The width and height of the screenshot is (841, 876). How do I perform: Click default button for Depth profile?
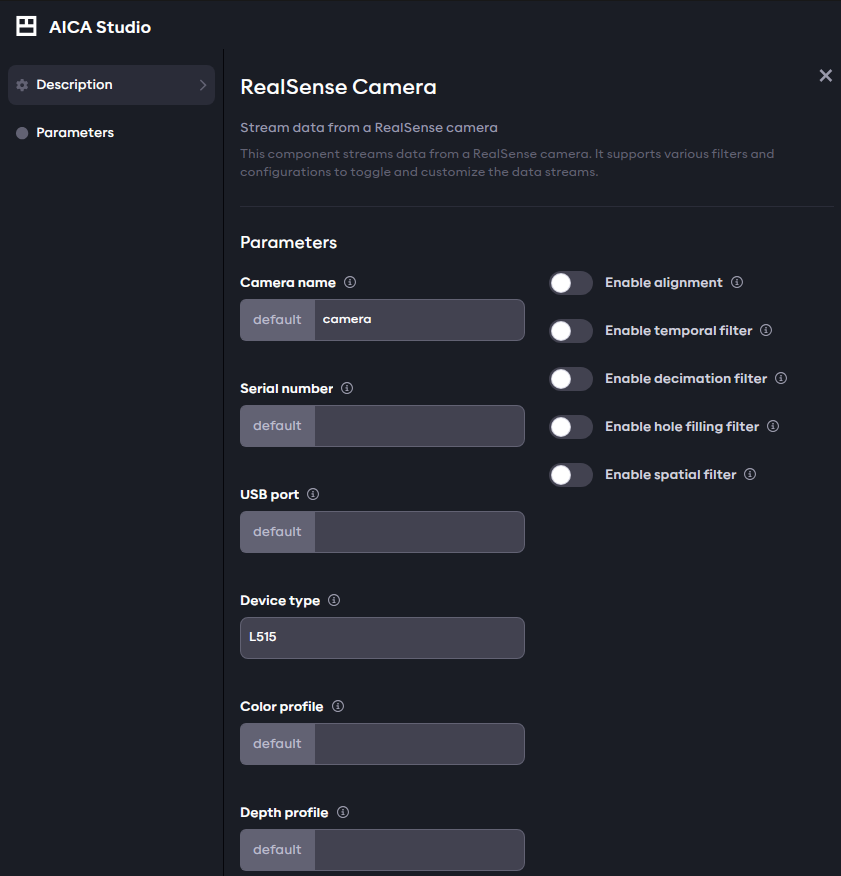click(277, 850)
